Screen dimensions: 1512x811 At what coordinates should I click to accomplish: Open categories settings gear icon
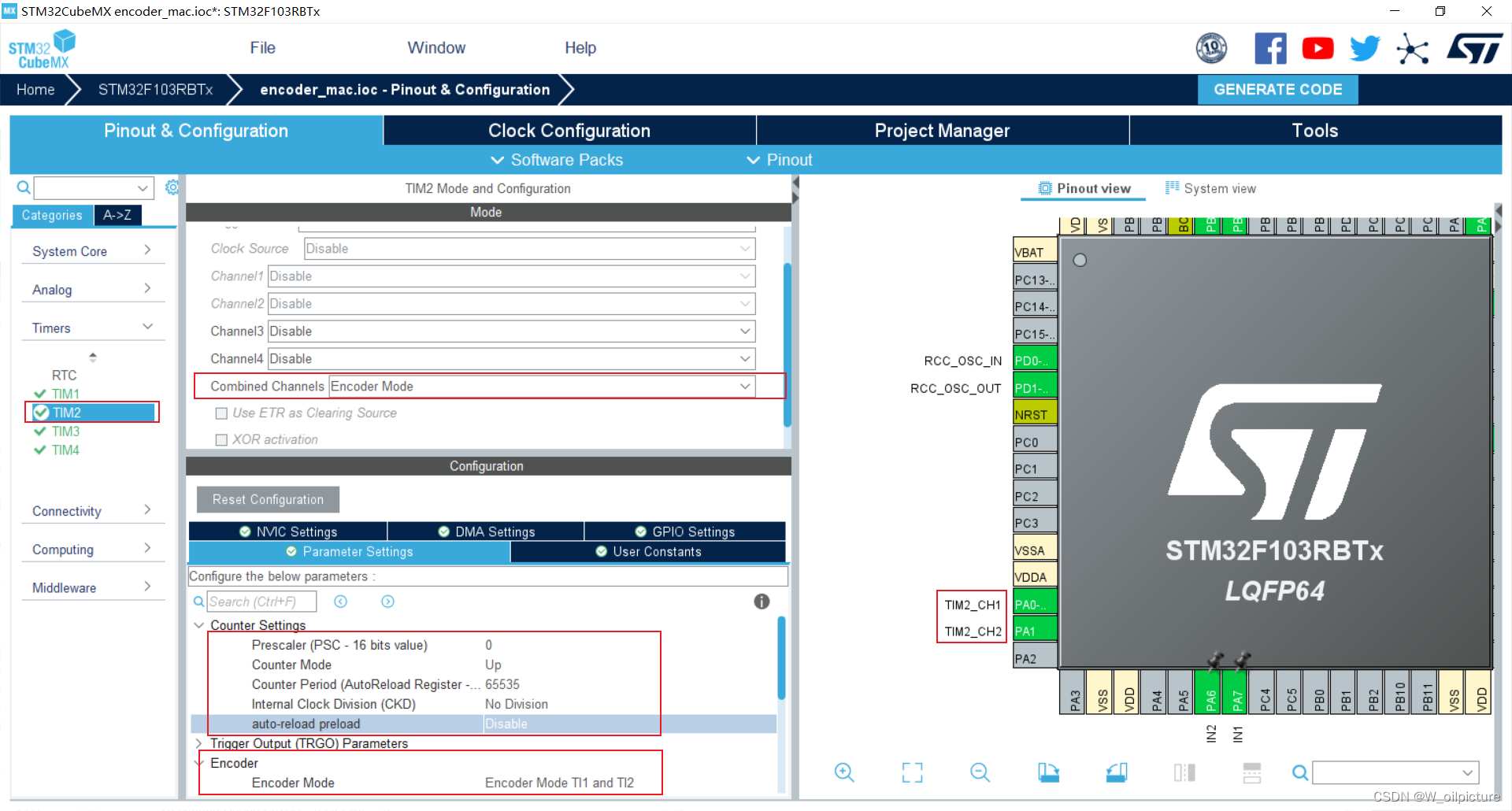coord(172,187)
